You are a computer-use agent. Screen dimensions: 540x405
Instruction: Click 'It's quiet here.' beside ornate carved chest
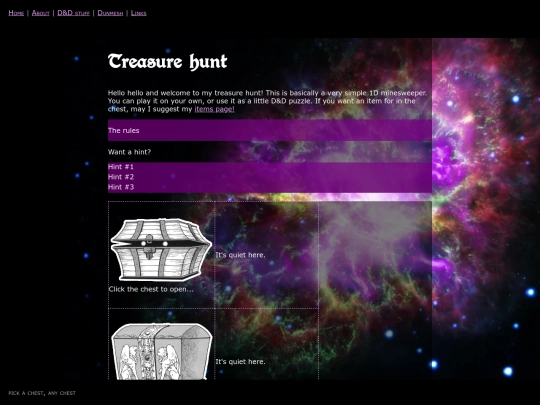(240, 362)
